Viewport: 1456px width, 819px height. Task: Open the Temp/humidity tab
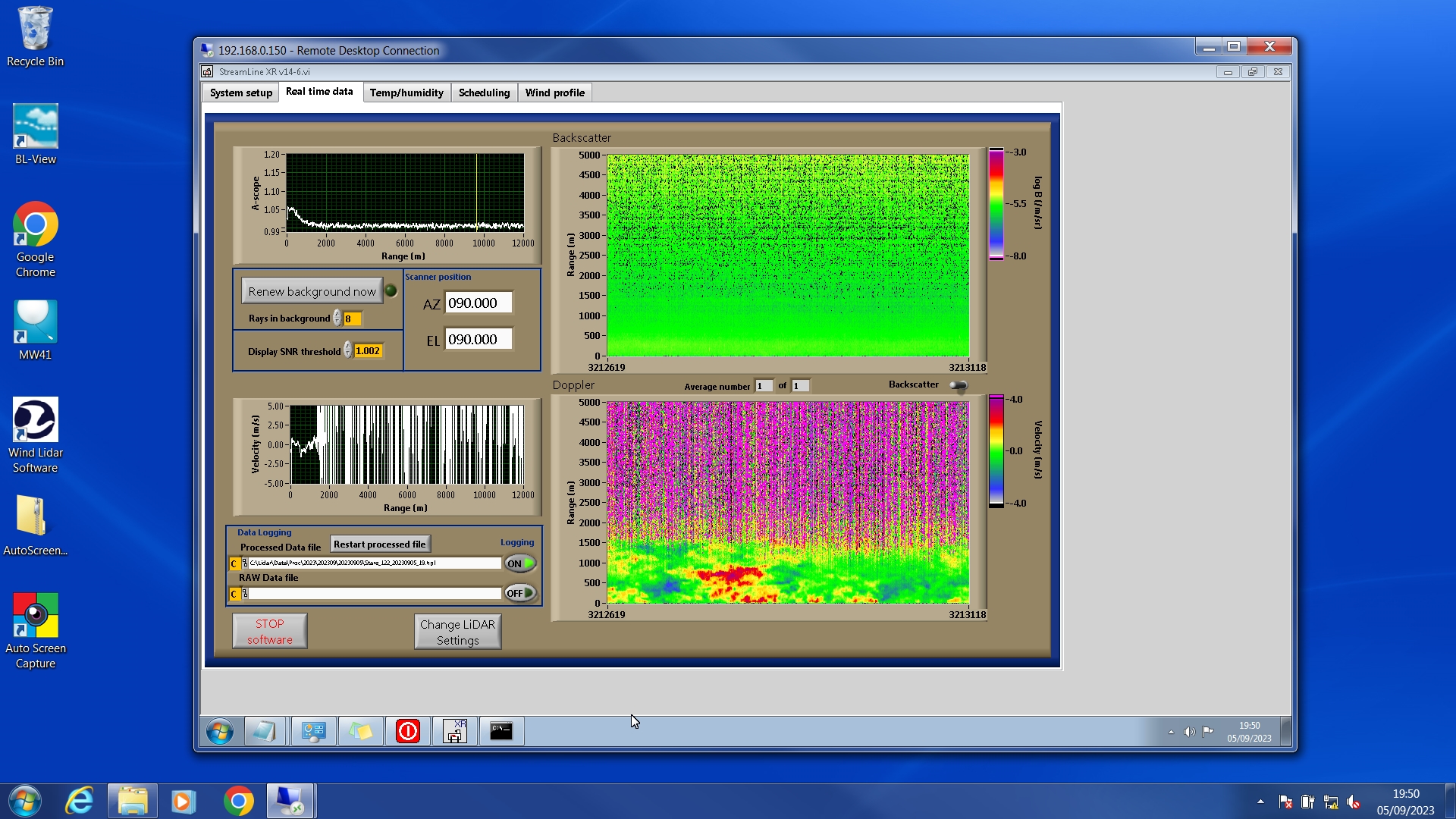pyautogui.click(x=406, y=93)
